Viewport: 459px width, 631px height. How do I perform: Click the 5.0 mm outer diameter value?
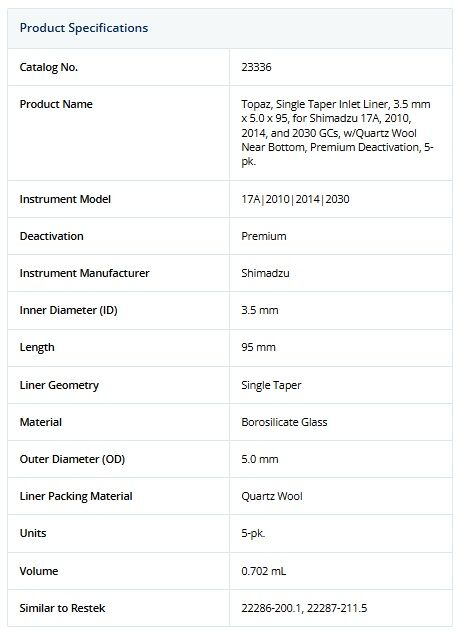coord(260,459)
